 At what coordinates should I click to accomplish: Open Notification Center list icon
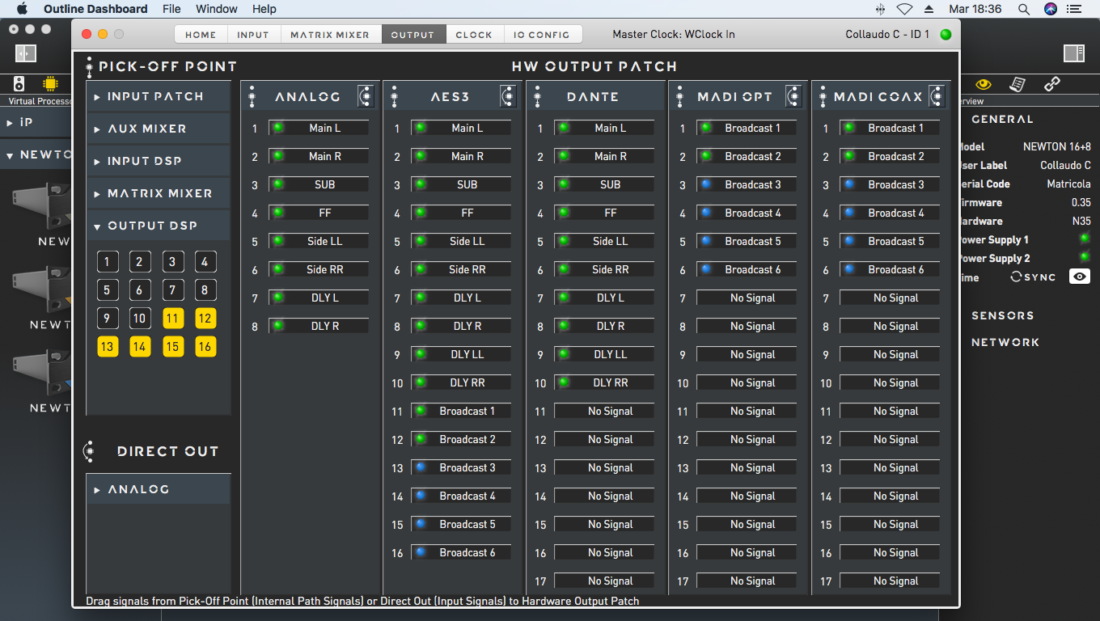[1074, 9]
